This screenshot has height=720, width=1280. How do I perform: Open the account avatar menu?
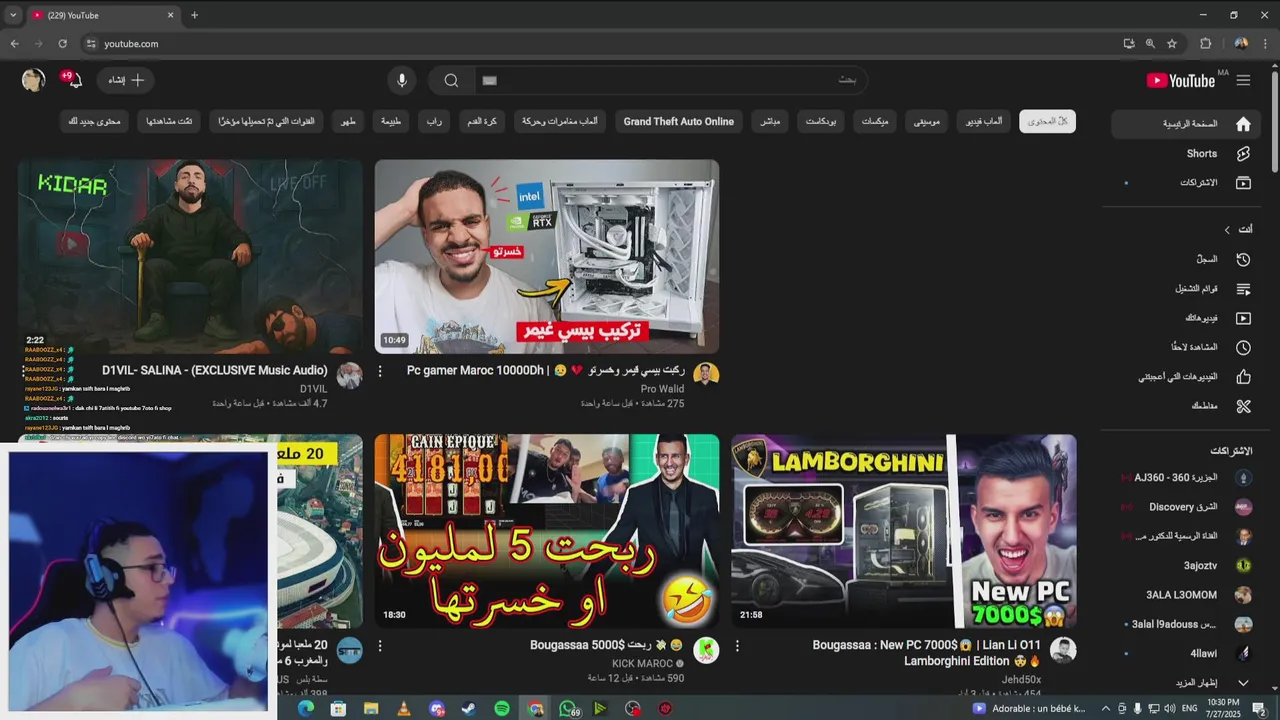34,80
